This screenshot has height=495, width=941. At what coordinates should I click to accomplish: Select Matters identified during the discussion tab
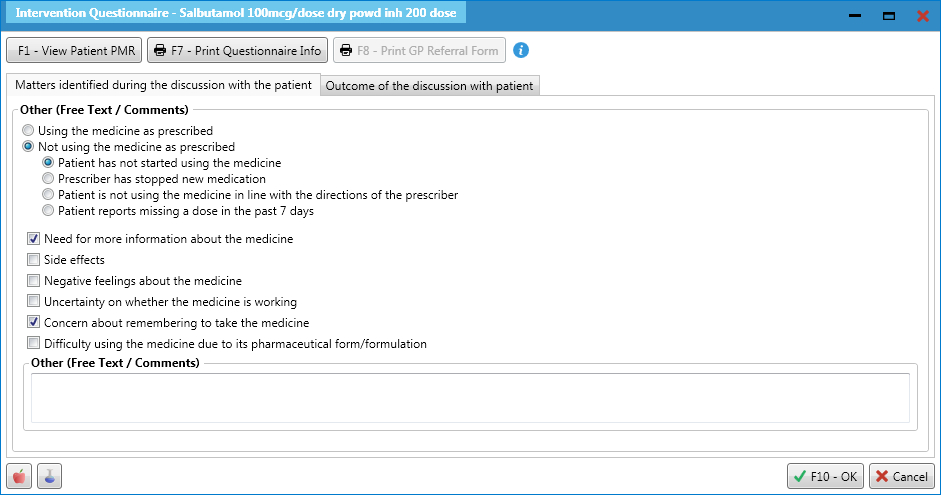coord(163,85)
